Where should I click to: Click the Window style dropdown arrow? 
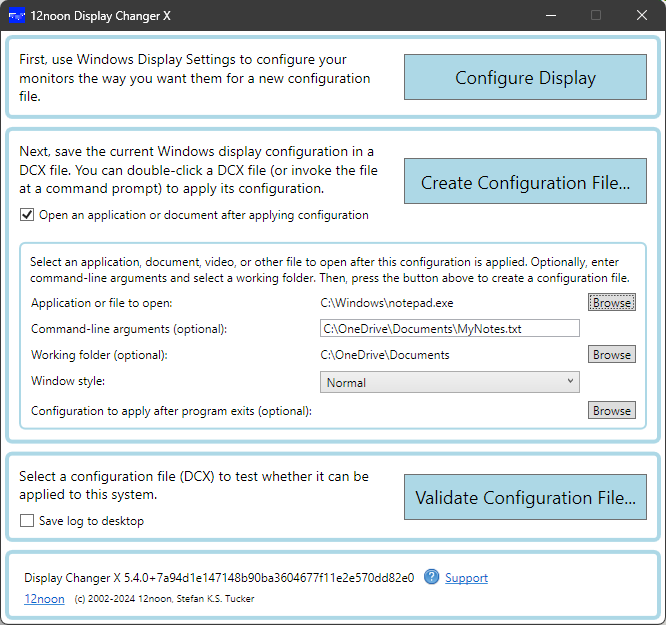click(x=570, y=381)
